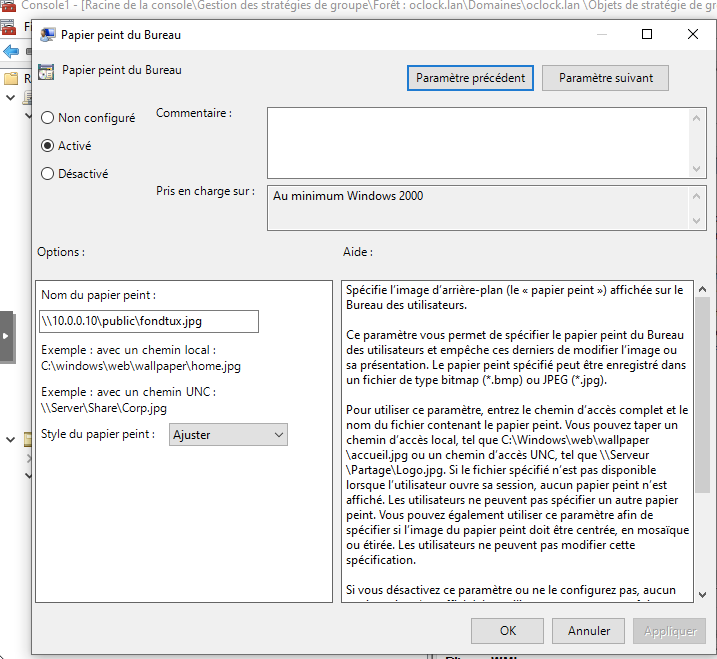This screenshot has width=717, height=659.
Task: Click the Nom du papier peint path field
Action: click(x=149, y=321)
